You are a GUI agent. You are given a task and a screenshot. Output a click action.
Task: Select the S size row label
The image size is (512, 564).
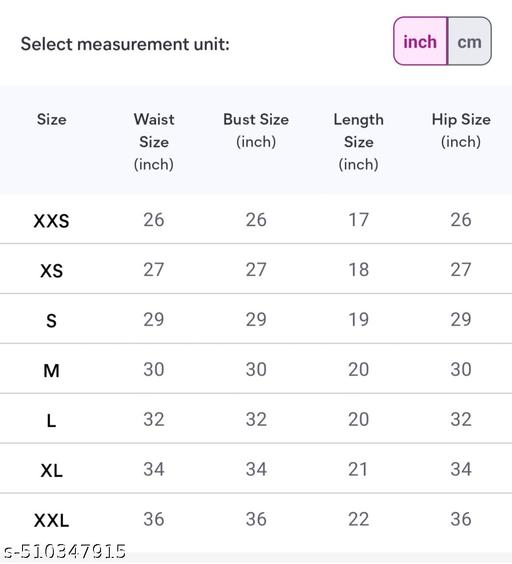51,320
